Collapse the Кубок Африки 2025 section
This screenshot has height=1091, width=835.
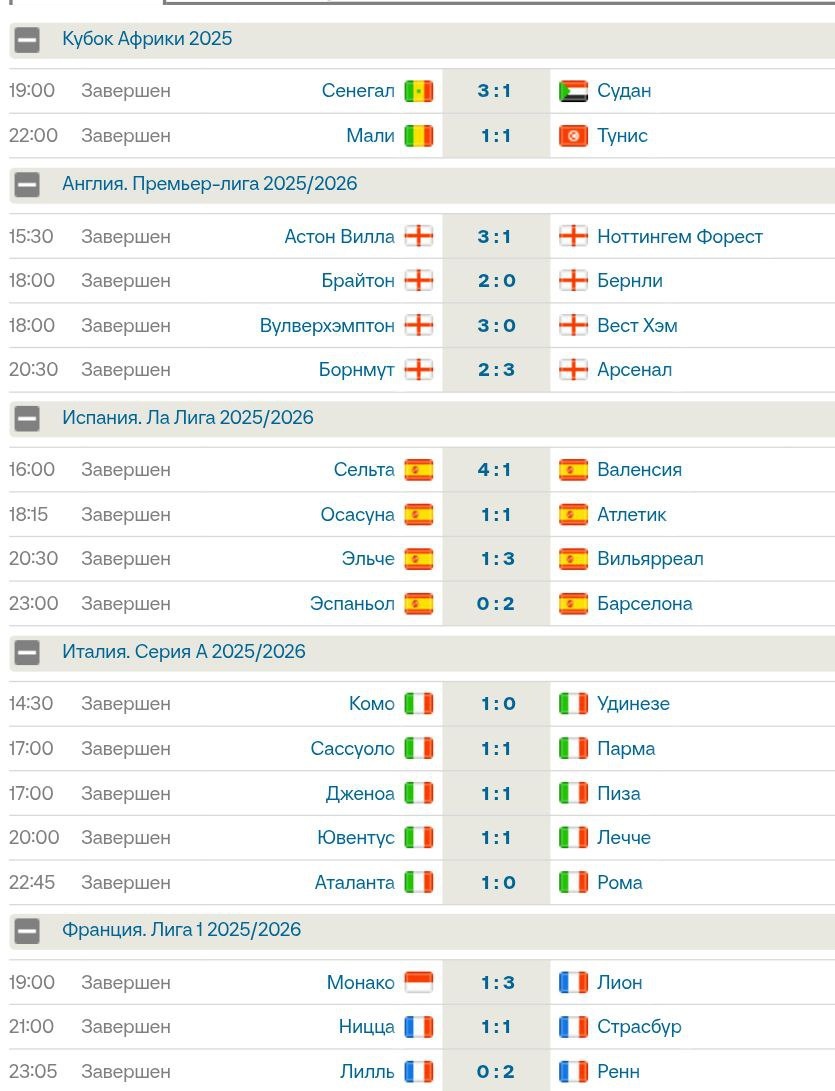tap(27, 40)
